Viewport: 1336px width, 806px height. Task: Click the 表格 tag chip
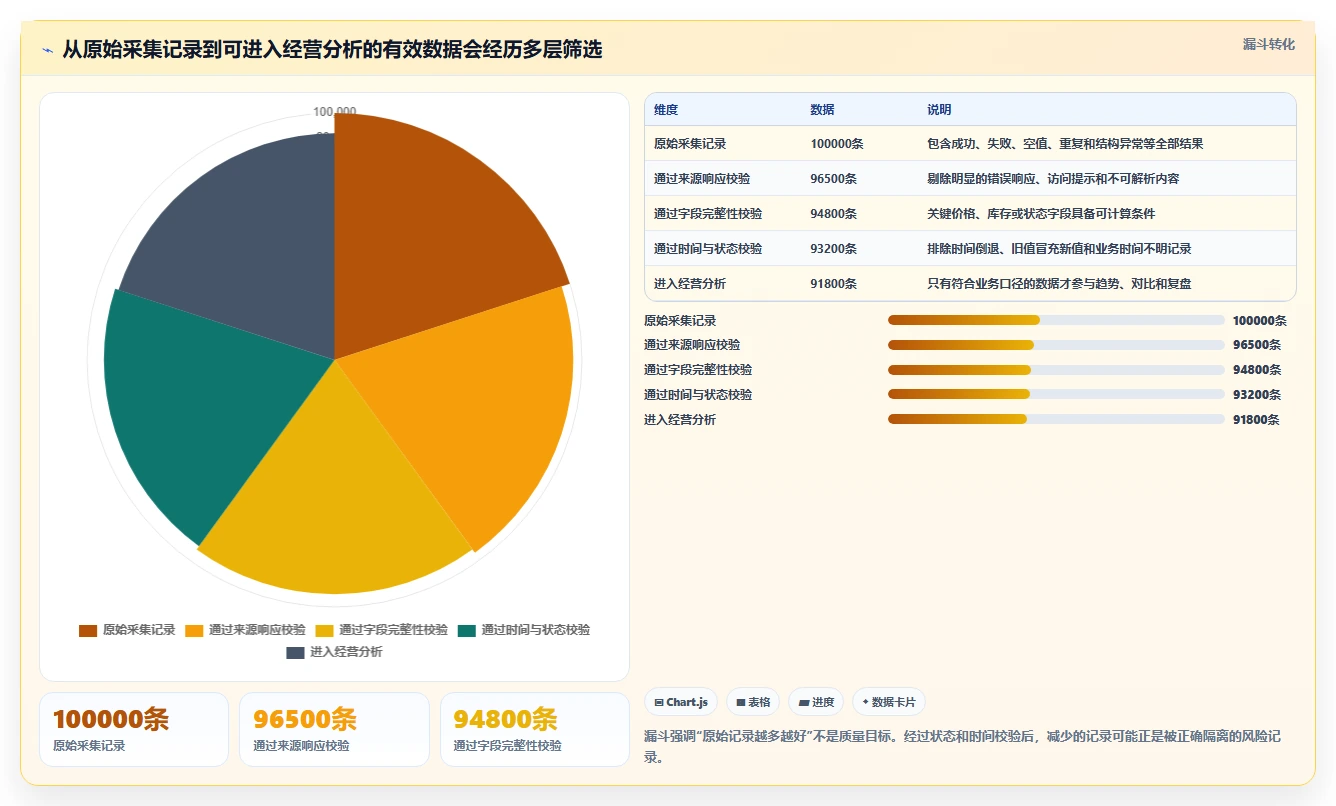click(x=753, y=702)
